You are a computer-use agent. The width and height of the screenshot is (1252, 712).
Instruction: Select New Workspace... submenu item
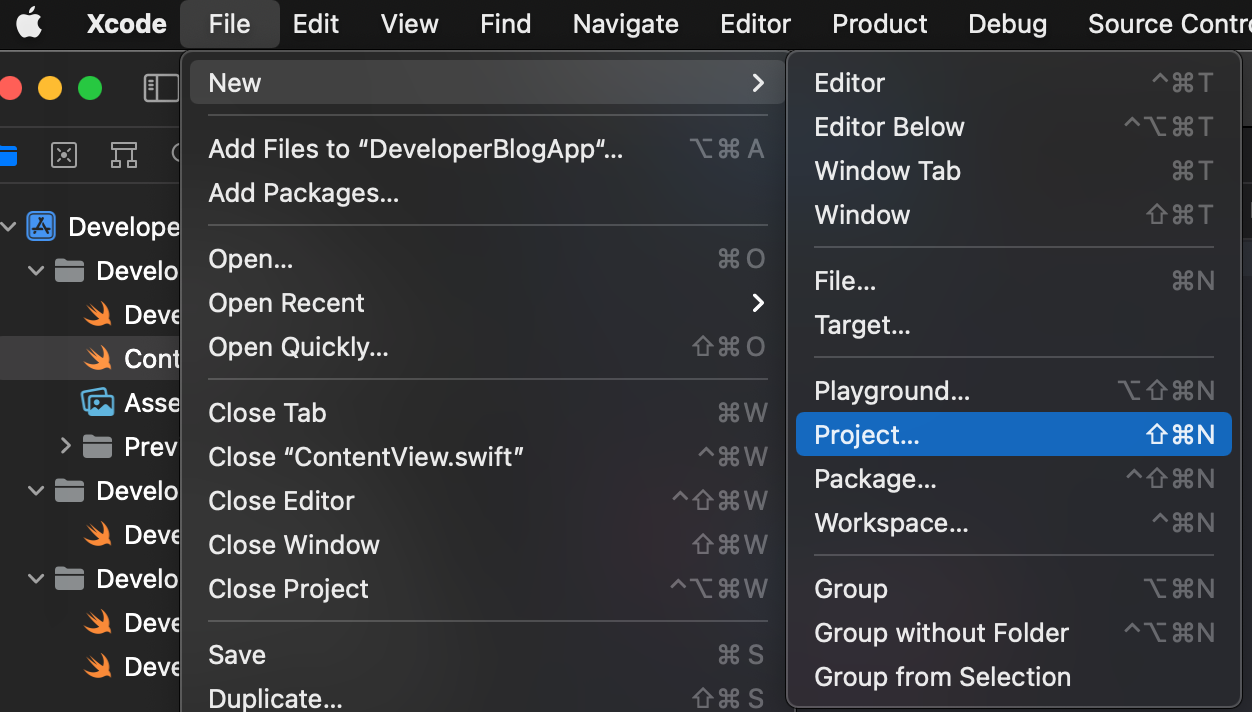pos(1014,523)
